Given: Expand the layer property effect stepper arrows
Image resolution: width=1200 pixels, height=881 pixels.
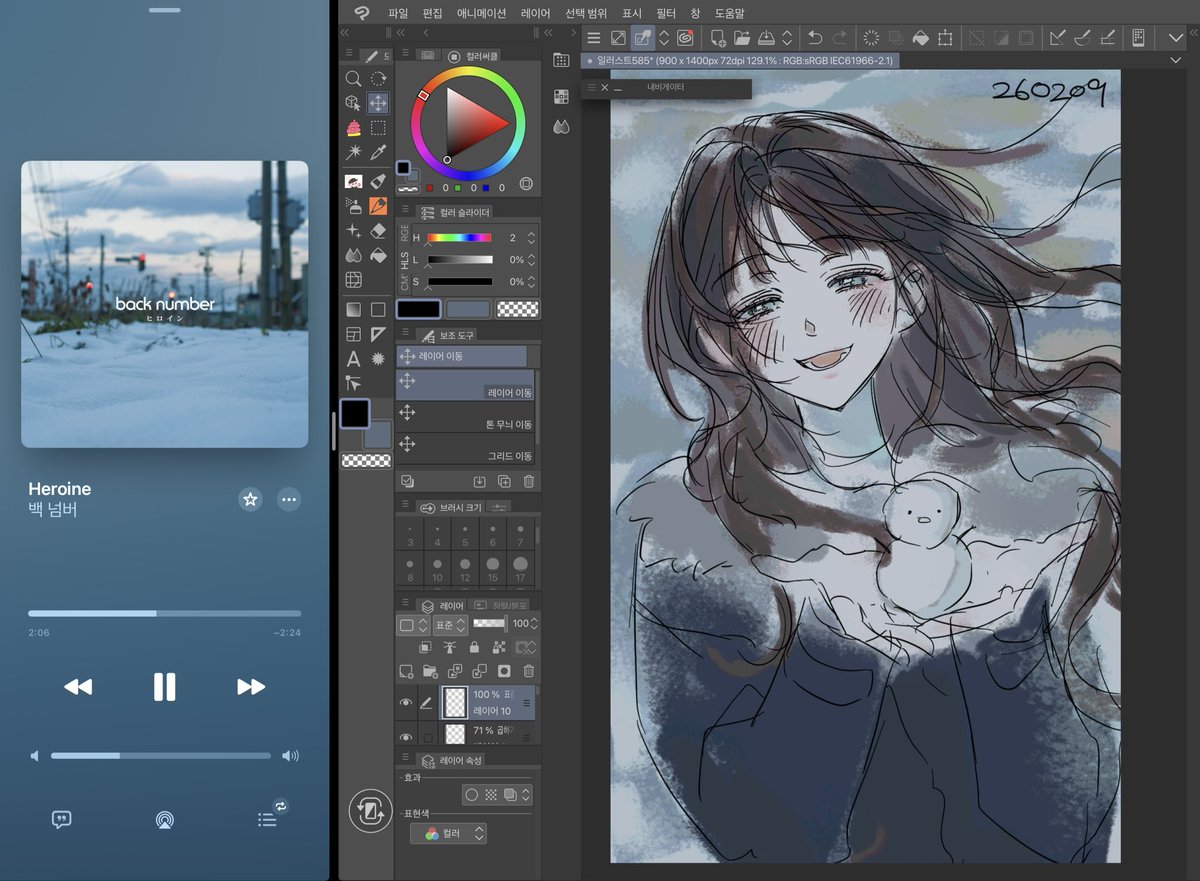Looking at the screenshot, I should pos(526,795).
